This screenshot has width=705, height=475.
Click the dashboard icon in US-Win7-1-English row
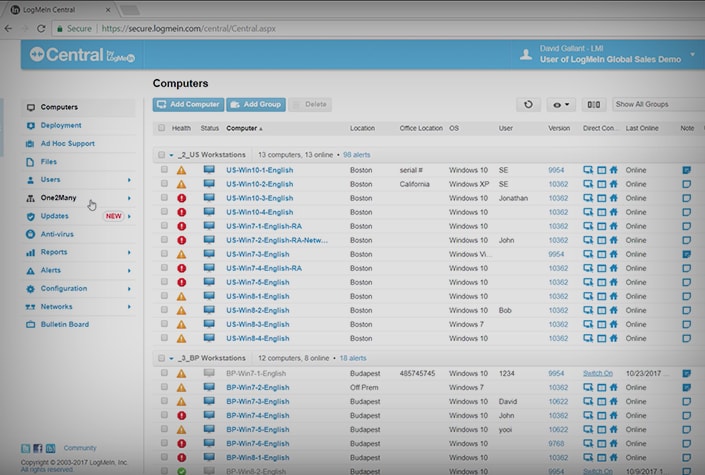pyautogui.click(x=601, y=226)
